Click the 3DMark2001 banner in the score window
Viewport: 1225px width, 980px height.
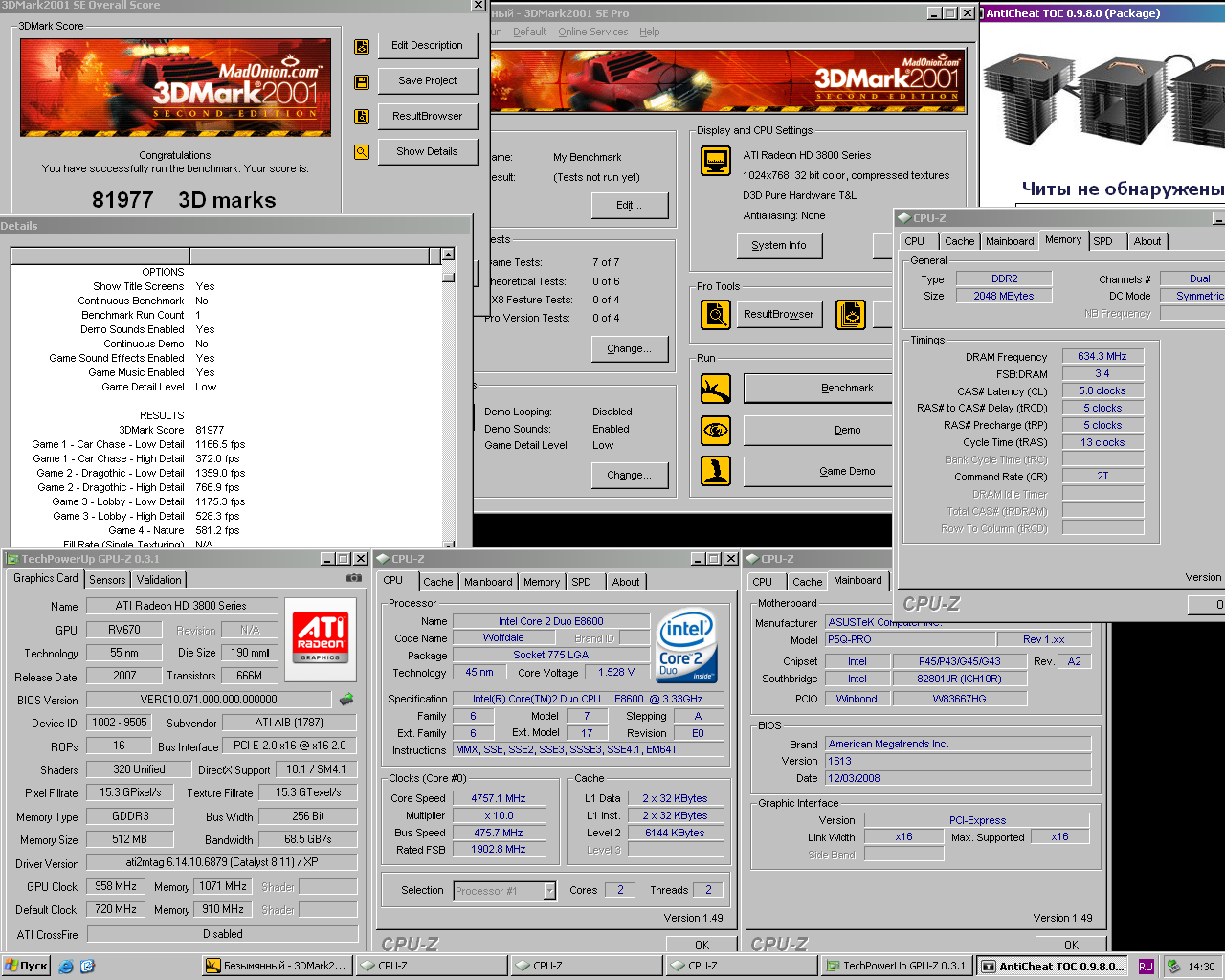(x=176, y=86)
